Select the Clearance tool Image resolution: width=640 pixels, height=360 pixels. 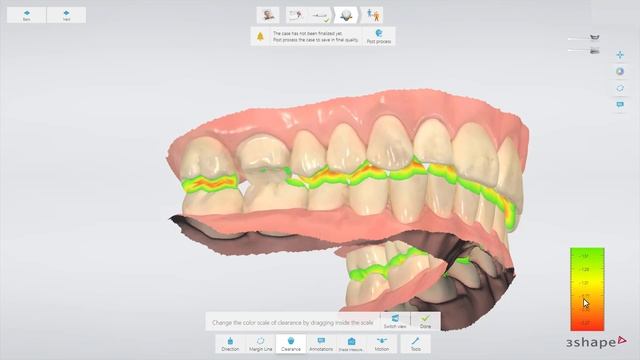point(291,344)
